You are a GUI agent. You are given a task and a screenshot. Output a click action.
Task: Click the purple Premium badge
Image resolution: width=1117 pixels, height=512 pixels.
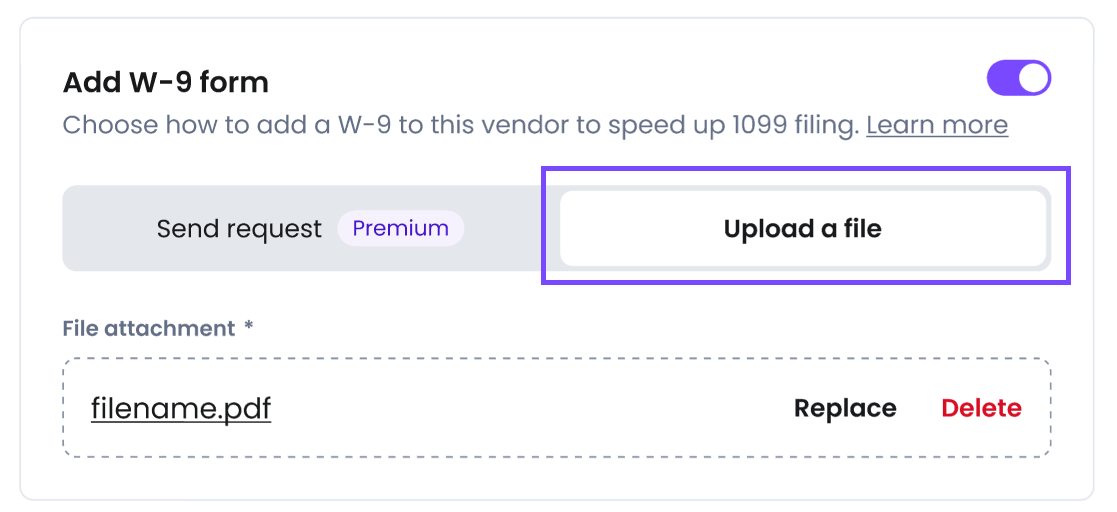coord(400,228)
